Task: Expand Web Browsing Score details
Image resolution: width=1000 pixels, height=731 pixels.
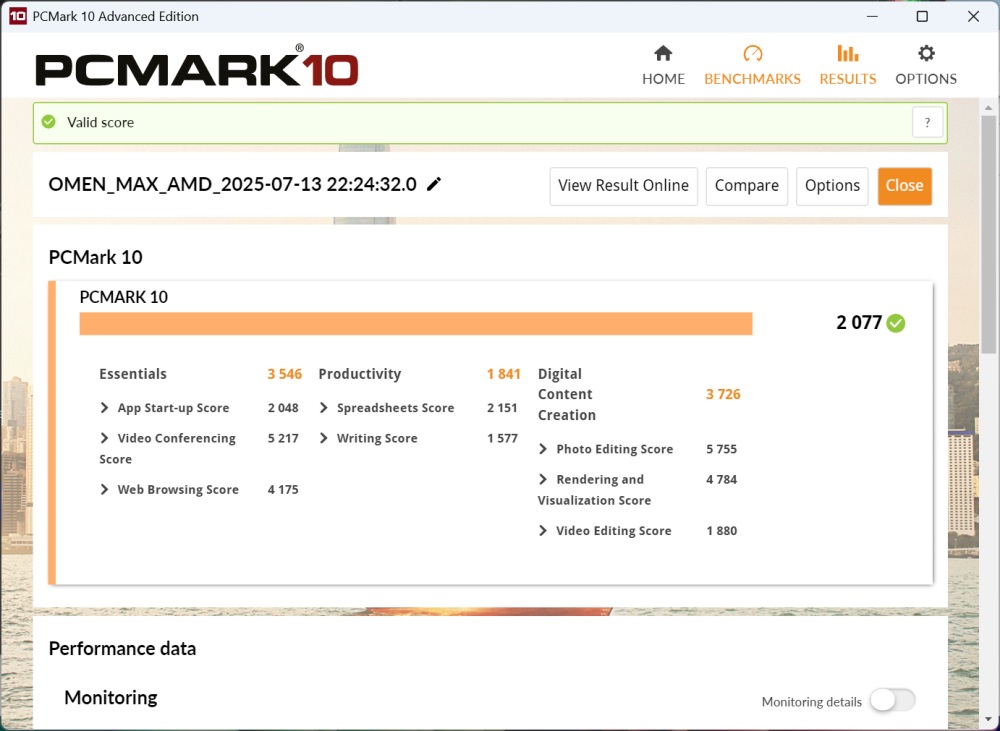Action: [105, 490]
